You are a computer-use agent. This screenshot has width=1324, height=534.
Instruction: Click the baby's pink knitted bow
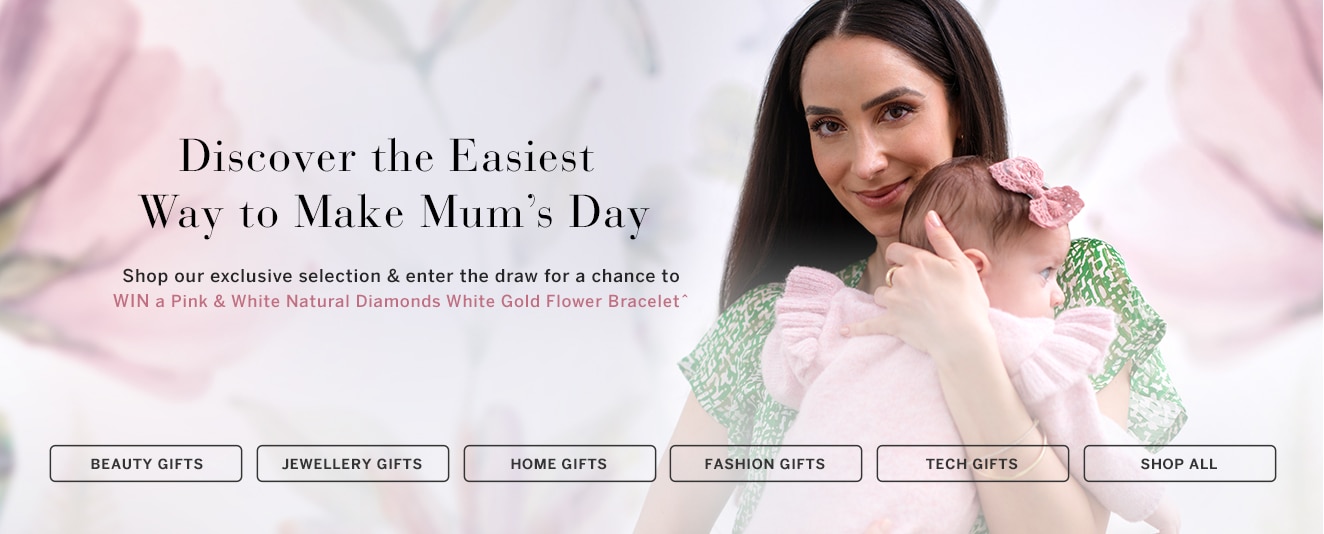click(1035, 190)
